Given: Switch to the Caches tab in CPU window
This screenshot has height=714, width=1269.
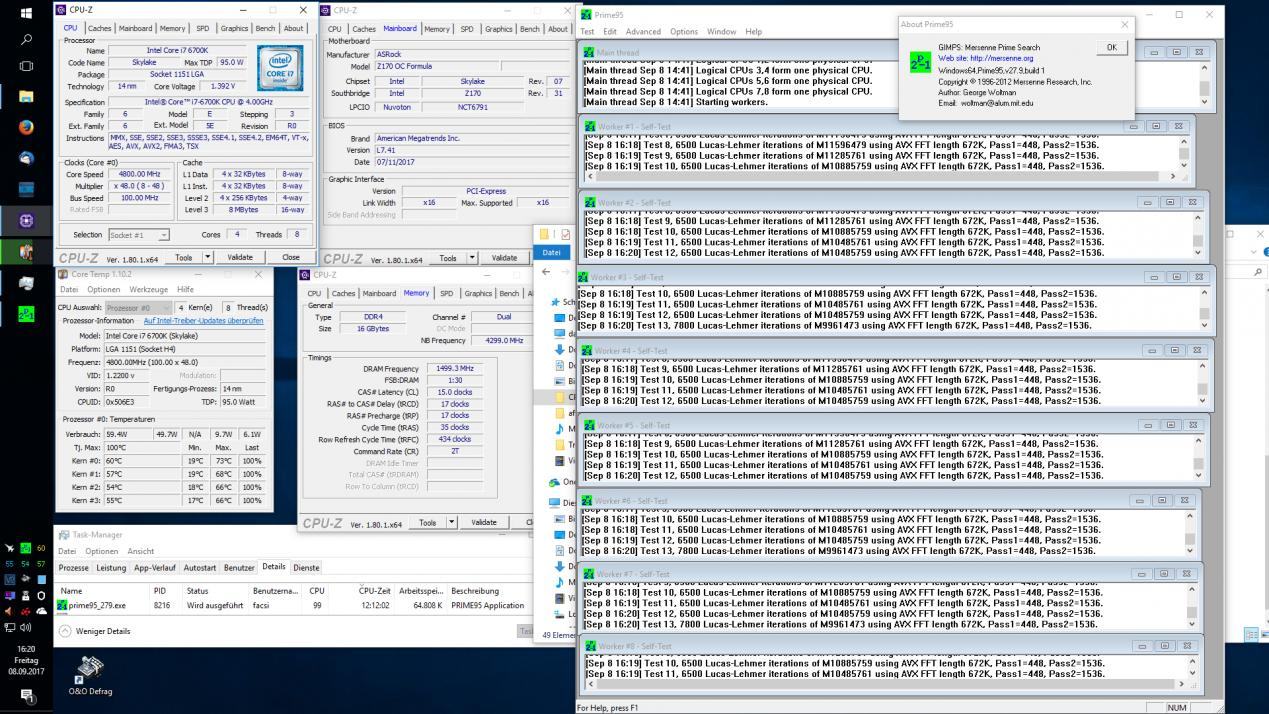Looking at the screenshot, I should point(99,28).
